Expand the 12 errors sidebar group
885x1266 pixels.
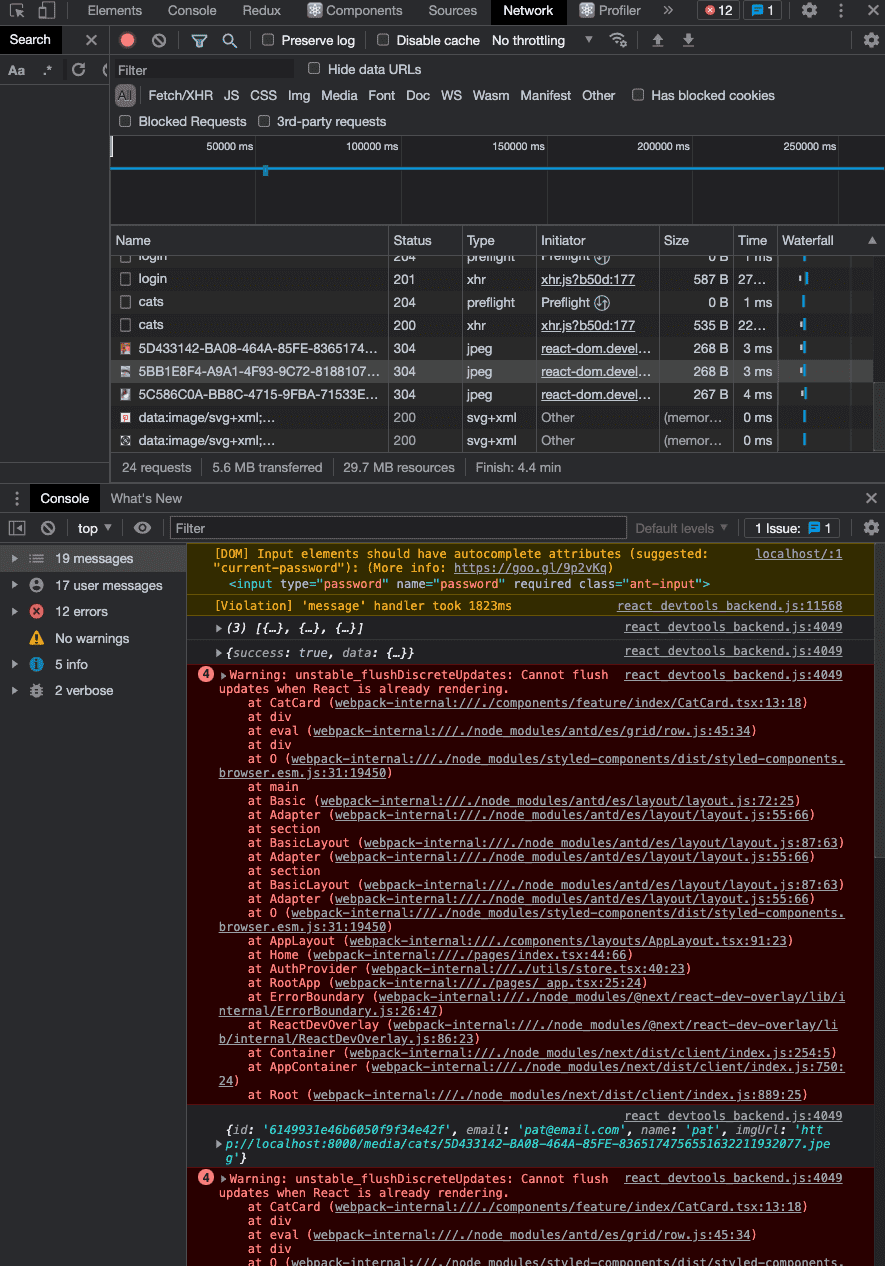point(14,611)
